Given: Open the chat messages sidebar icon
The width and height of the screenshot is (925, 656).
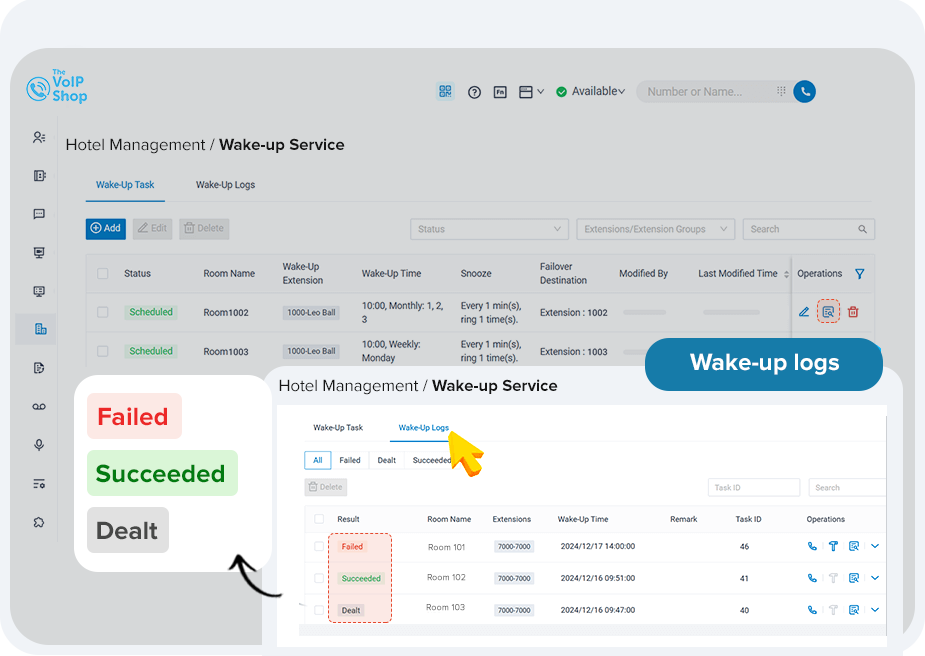Looking at the screenshot, I should (39, 214).
